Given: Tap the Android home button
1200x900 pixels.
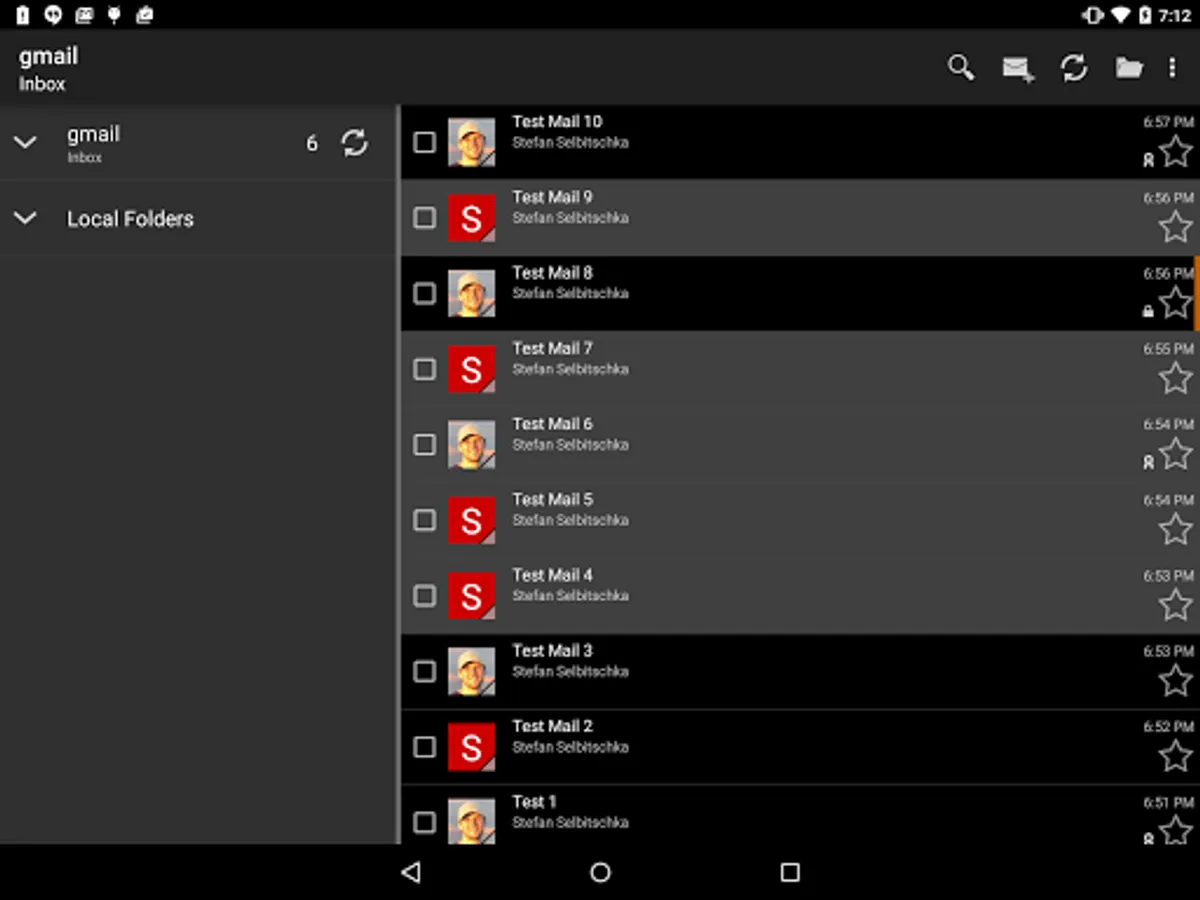Looking at the screenshot, I should pyautogui.click(x=600, y=872).
